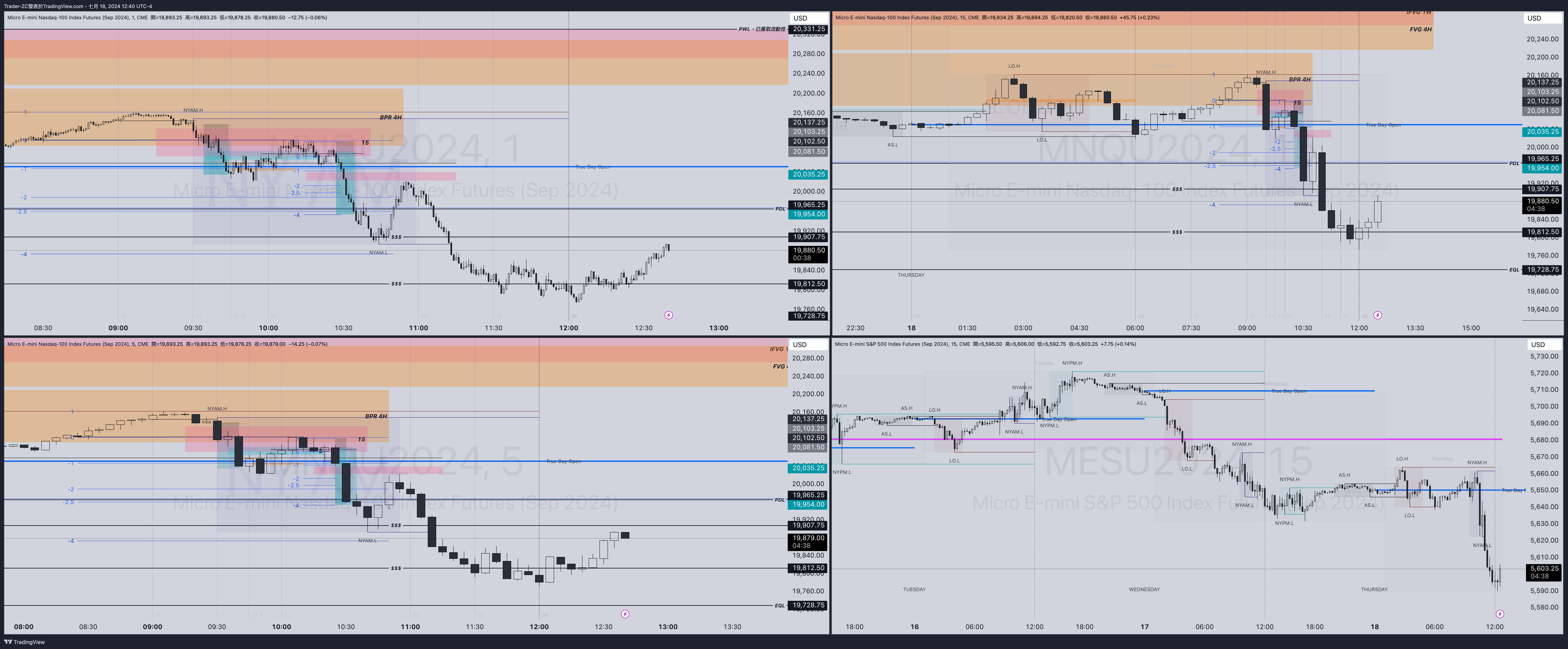Click the 19,954.00 teal price label in 5-minute chart
Viewport: 1568px width, 649px height.
click(808, 504)
